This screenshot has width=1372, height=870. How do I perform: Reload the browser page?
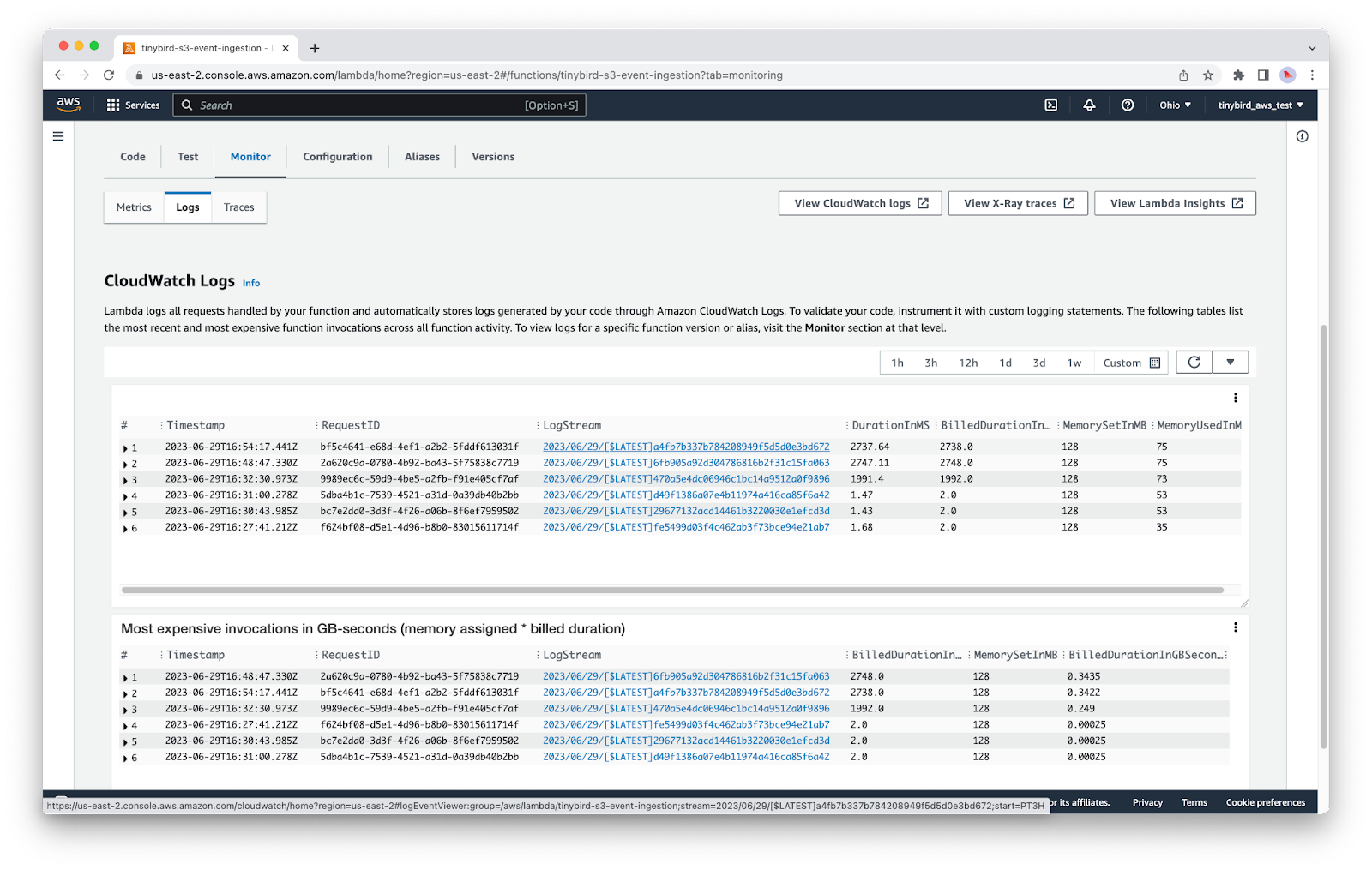tap(109, 75)
